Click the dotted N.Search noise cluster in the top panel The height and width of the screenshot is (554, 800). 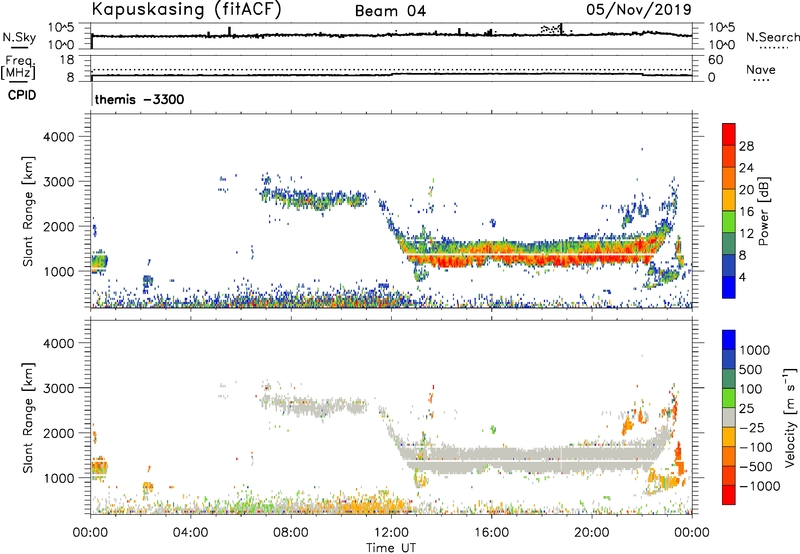pos(551,29)
